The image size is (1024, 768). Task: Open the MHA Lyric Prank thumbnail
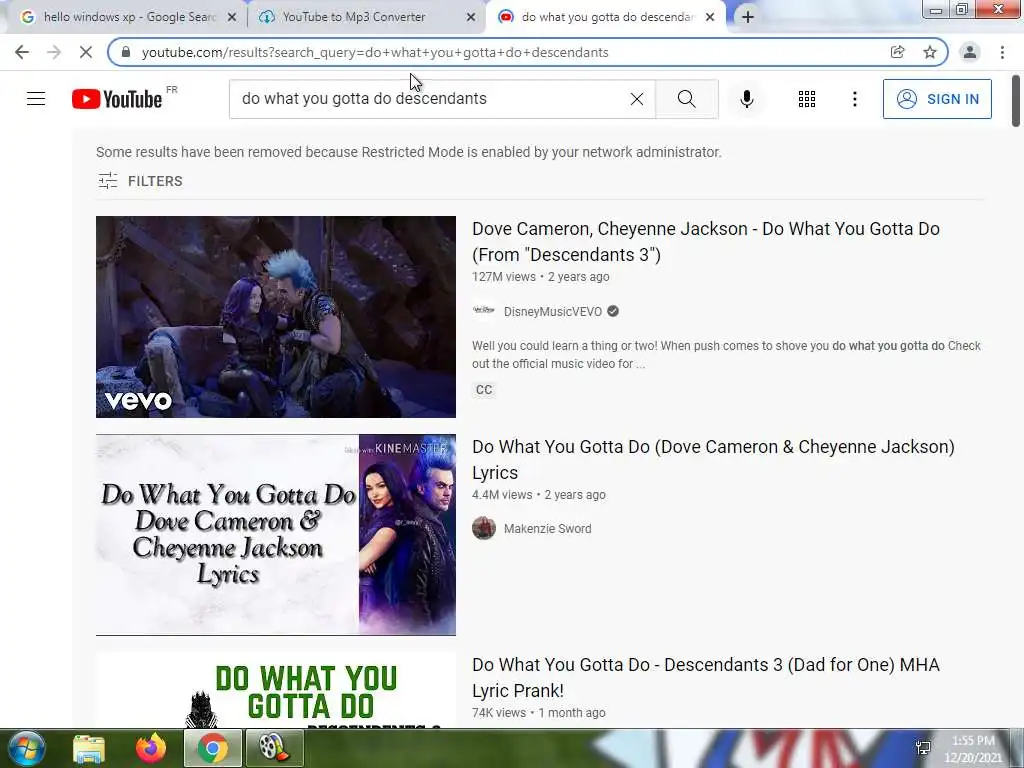276,690
